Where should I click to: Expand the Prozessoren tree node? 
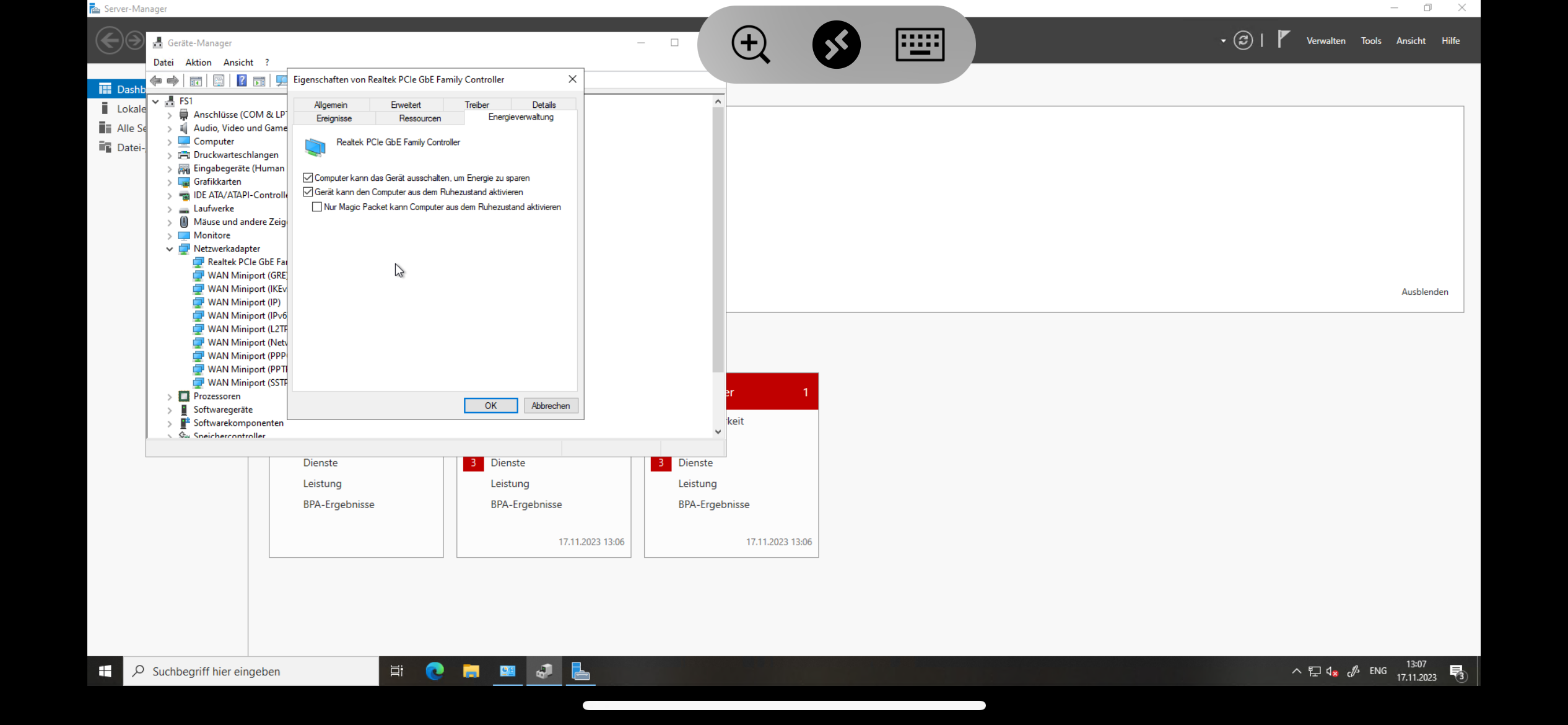[170, 397]
